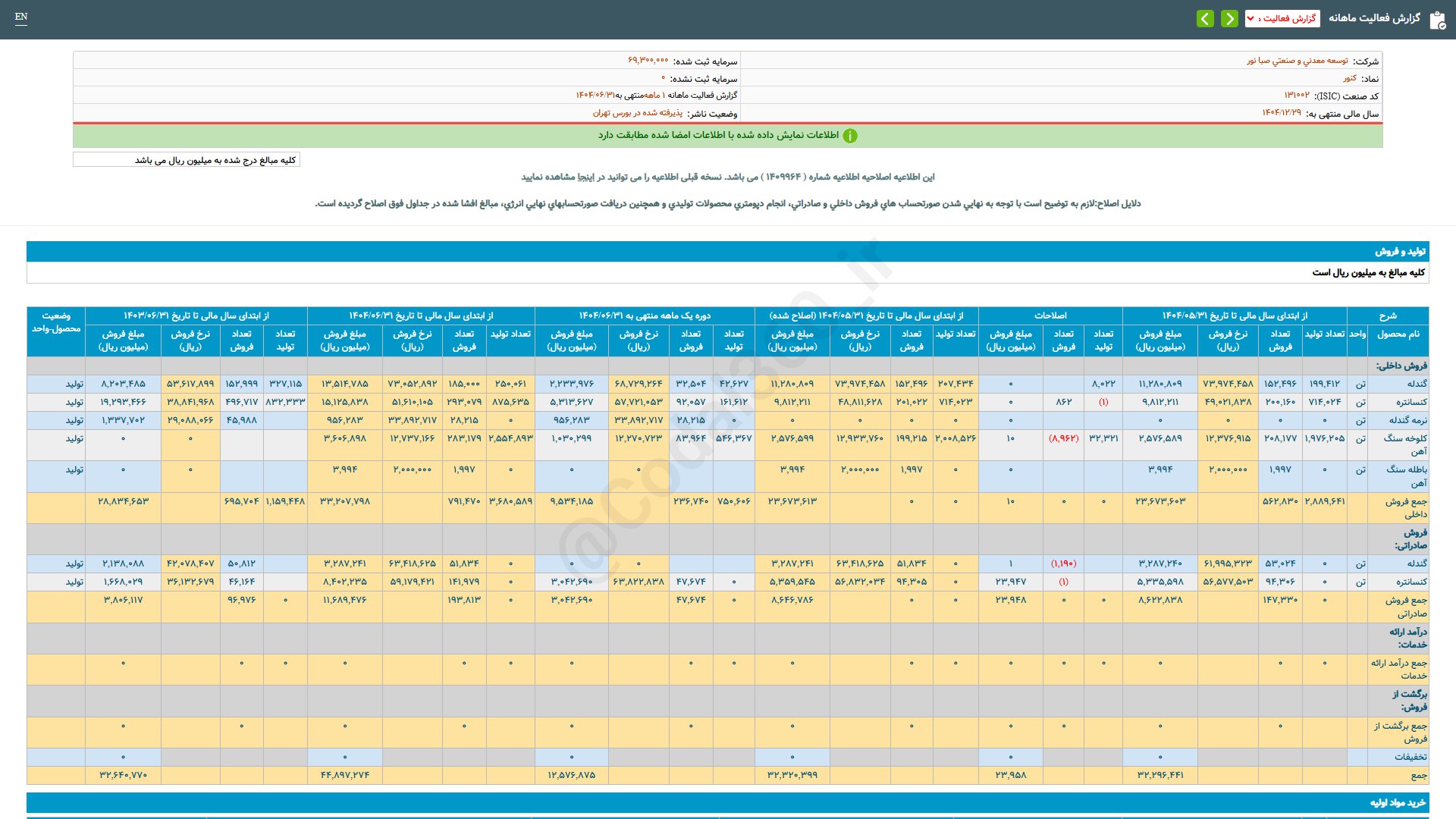This screenshot has height=819, width=1456.
Task: Switch language with the EN link
Action: coord(21,17)
